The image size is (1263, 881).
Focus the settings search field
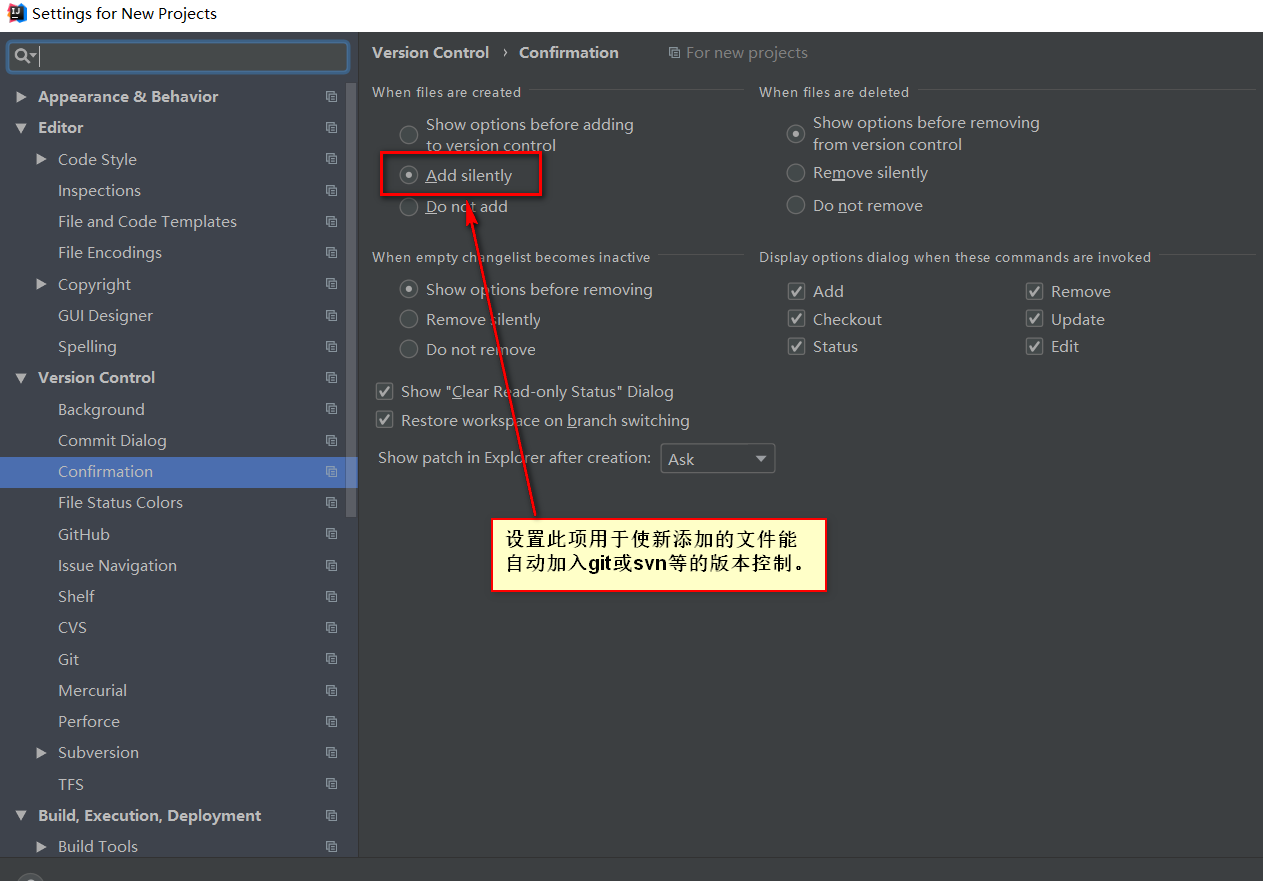point(178,56)
